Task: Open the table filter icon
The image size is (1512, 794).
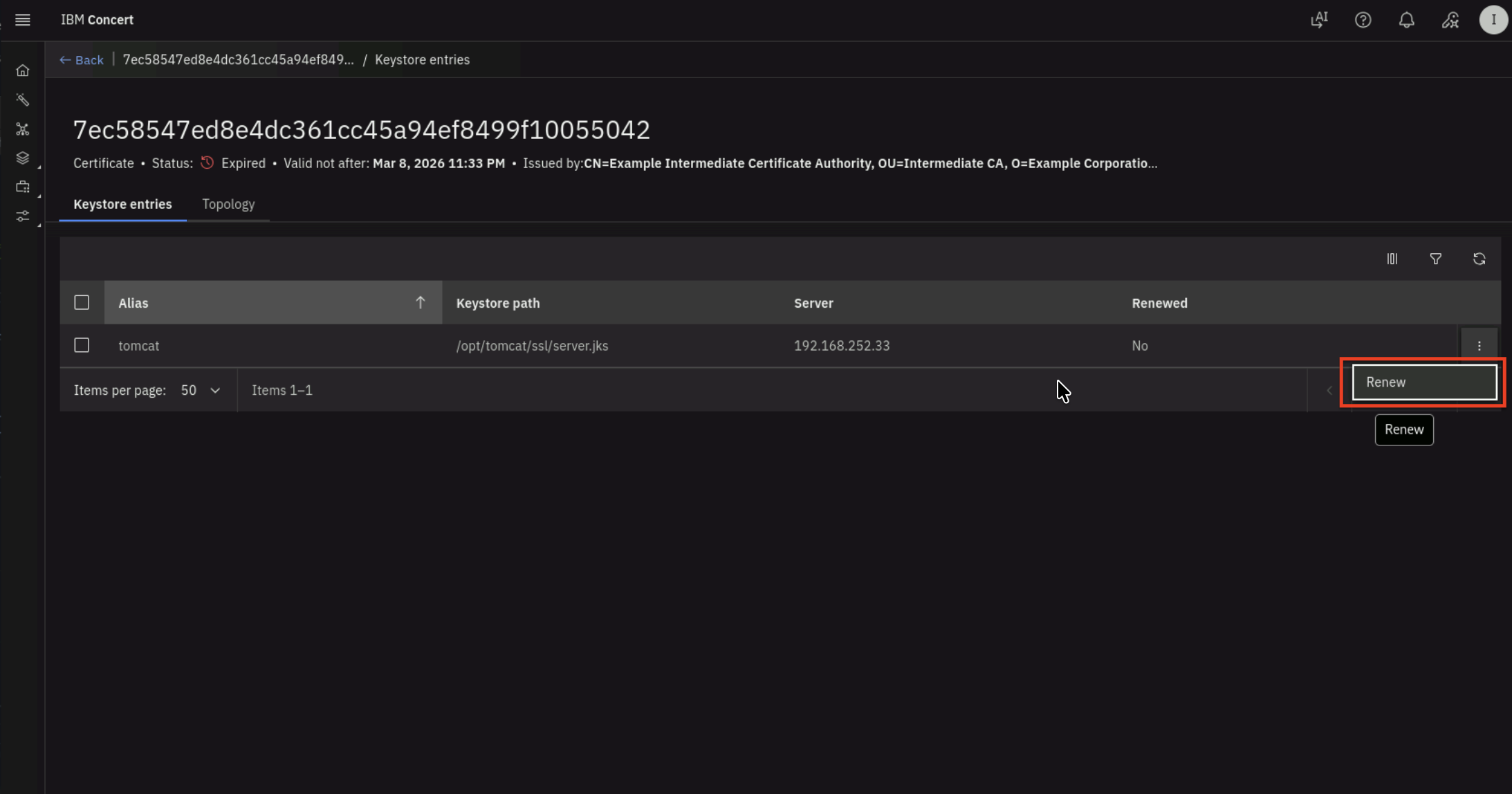Action: [1435, 259]
